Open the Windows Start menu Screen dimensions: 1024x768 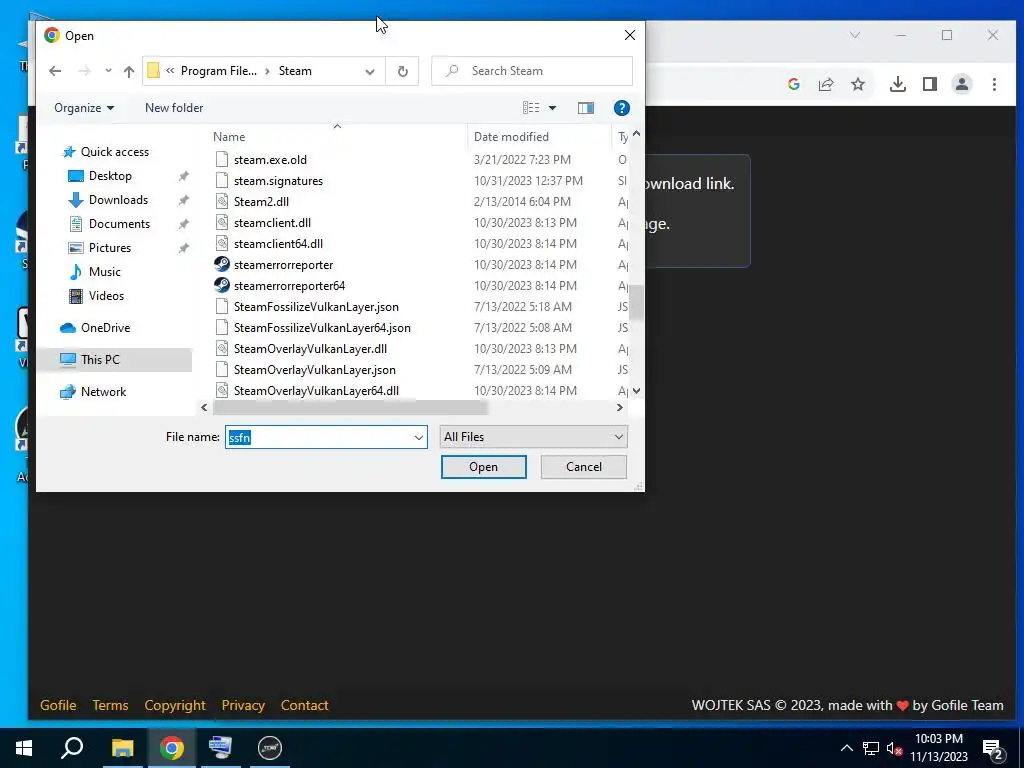[24, 748]
